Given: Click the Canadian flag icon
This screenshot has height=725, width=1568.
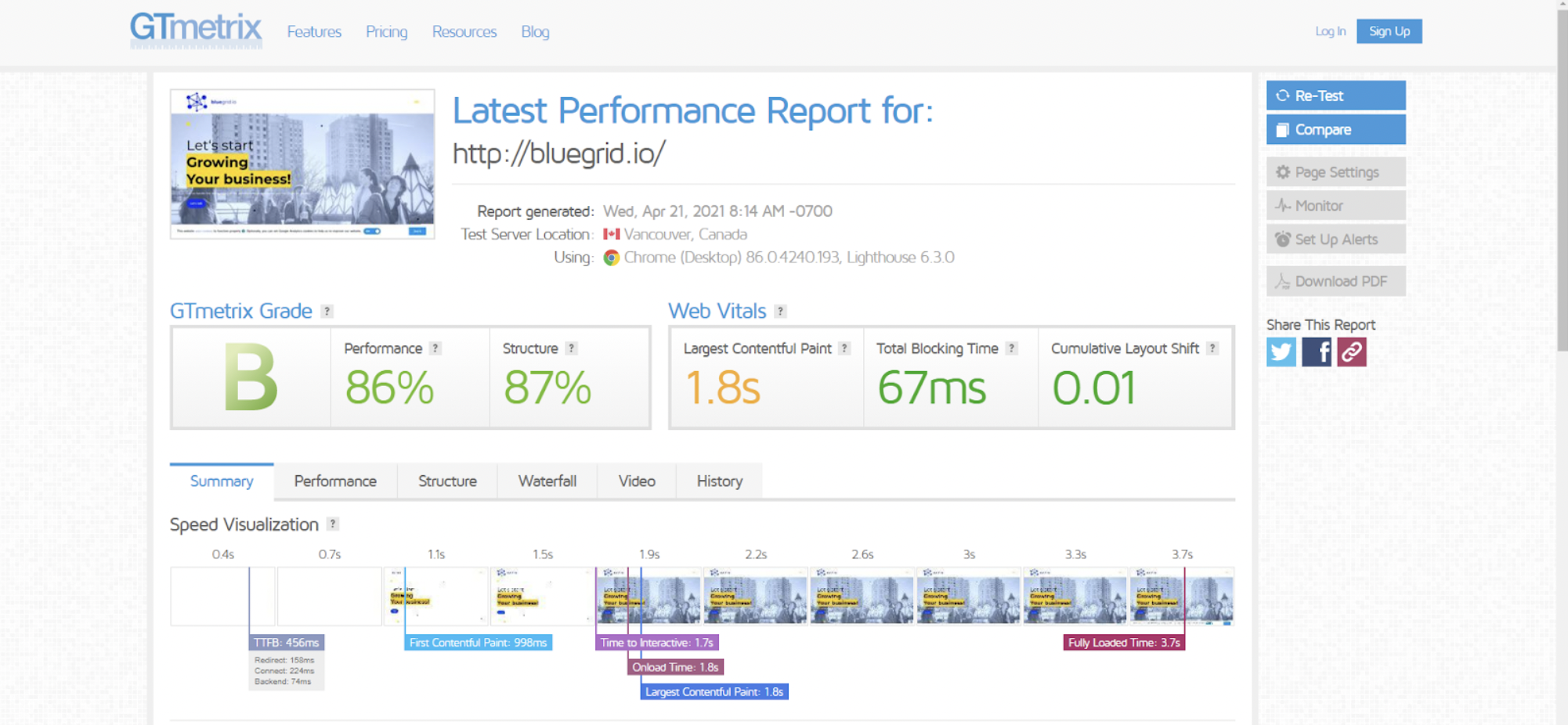Looking at the screenshot, I should point(612,234).
